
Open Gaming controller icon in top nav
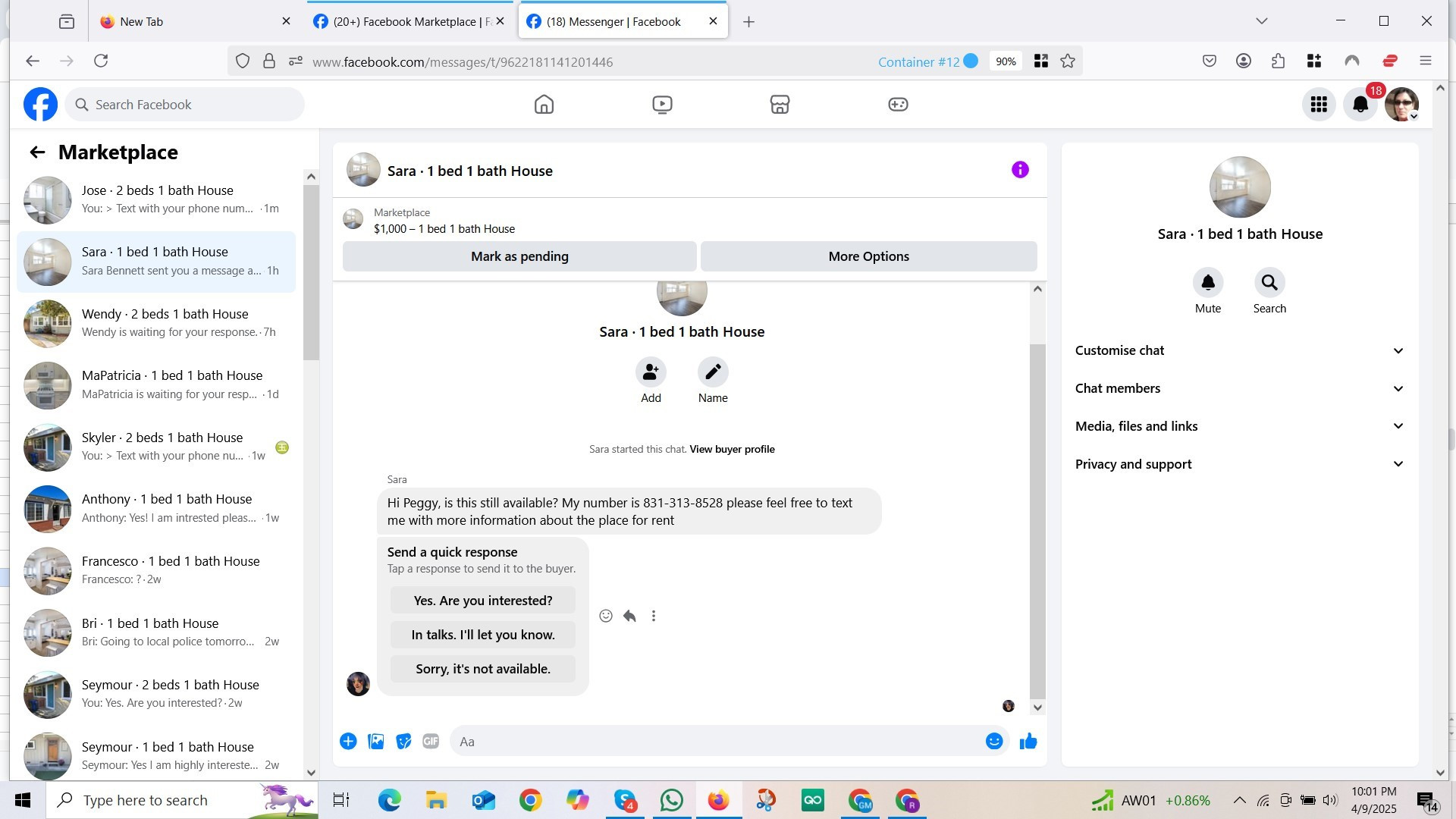[x=898, y=105]
